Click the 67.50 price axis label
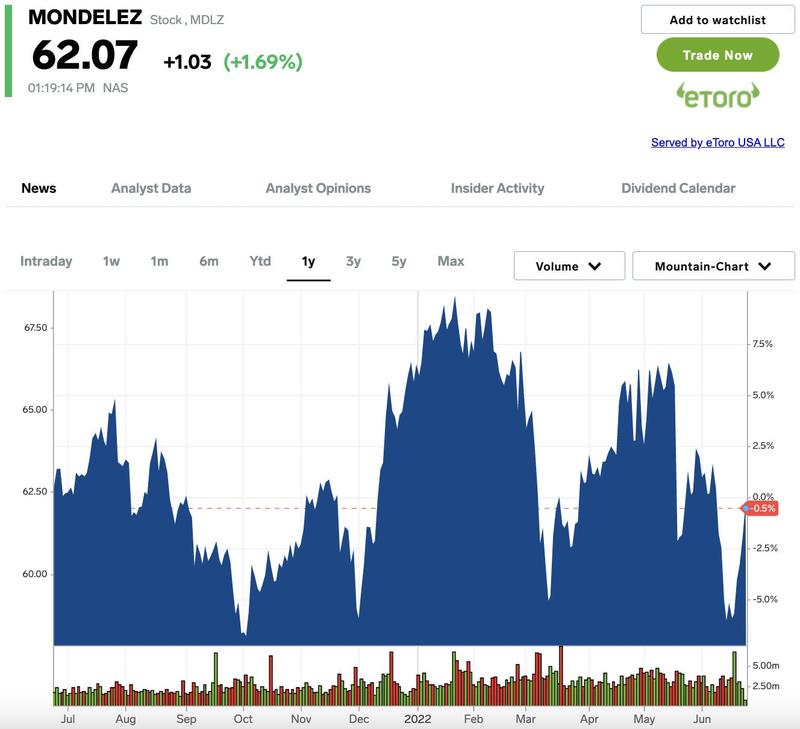 [x=35, y=328]
